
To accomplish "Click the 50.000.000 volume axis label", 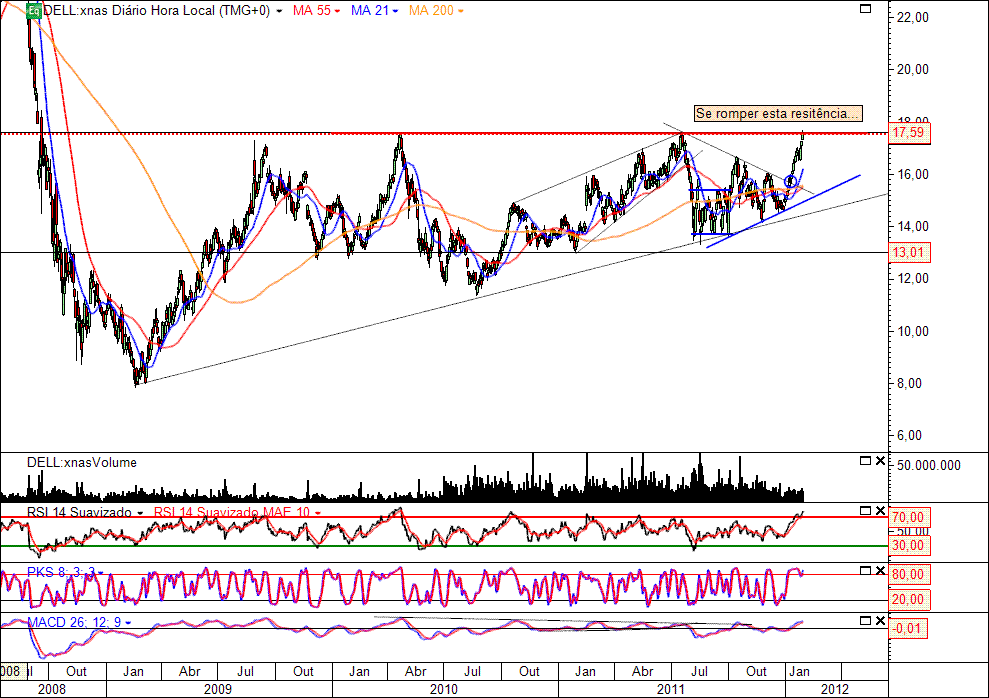I will click(x=929, y=465).
